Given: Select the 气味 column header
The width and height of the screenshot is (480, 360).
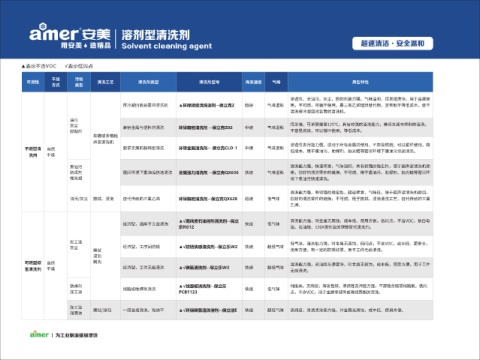Looking at the screenshot, I should (x=276, y=82).
